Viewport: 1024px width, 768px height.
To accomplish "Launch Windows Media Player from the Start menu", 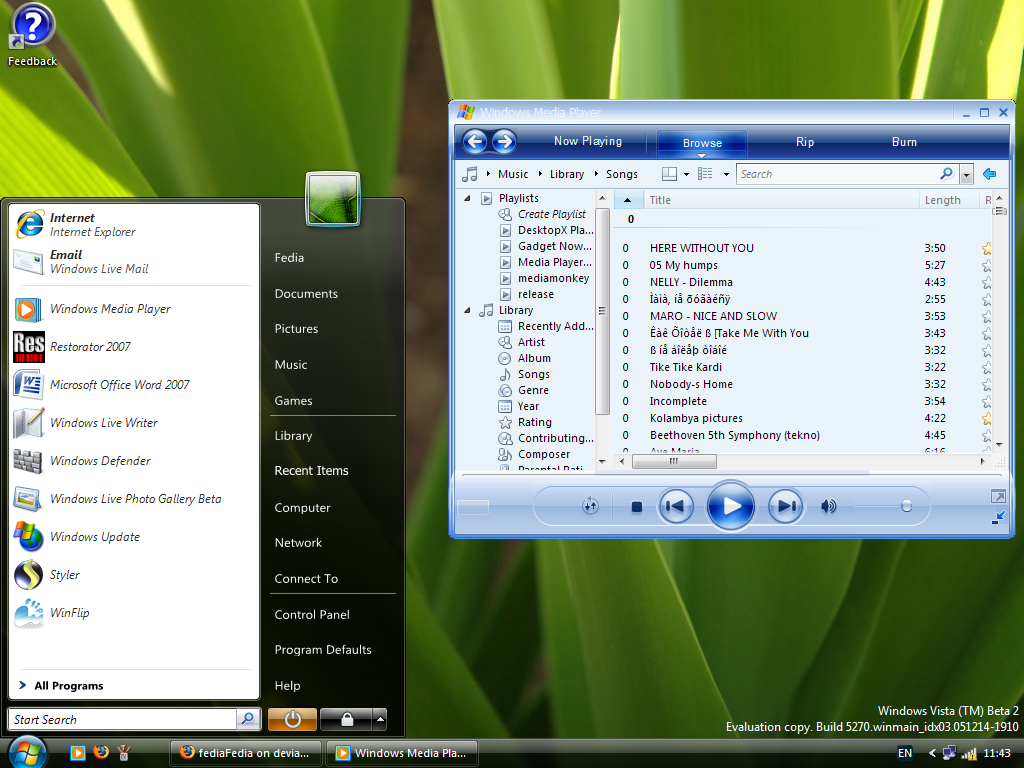I will point(134,309).
